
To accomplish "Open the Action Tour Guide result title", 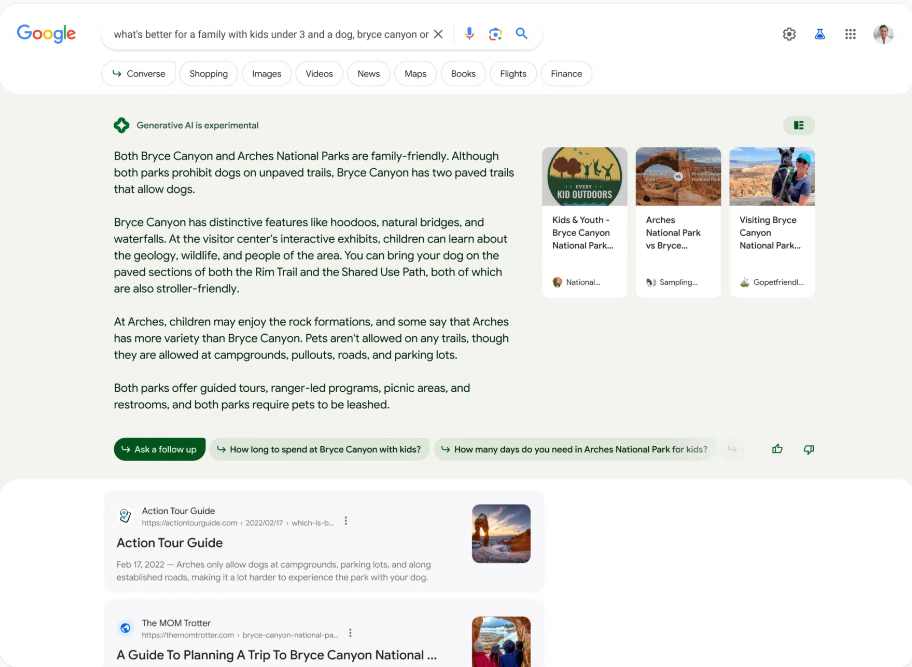I will coord(170,543).
